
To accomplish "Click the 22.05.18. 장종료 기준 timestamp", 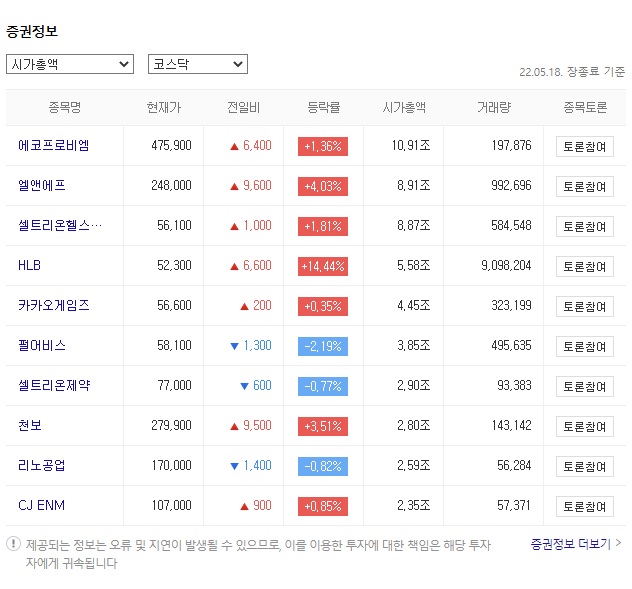I will 572,72.
